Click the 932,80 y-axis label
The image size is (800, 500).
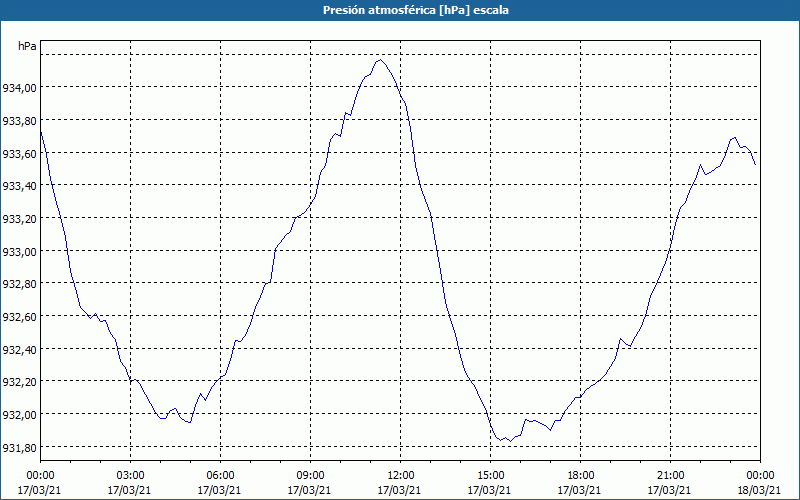click(x=19, y=284)
